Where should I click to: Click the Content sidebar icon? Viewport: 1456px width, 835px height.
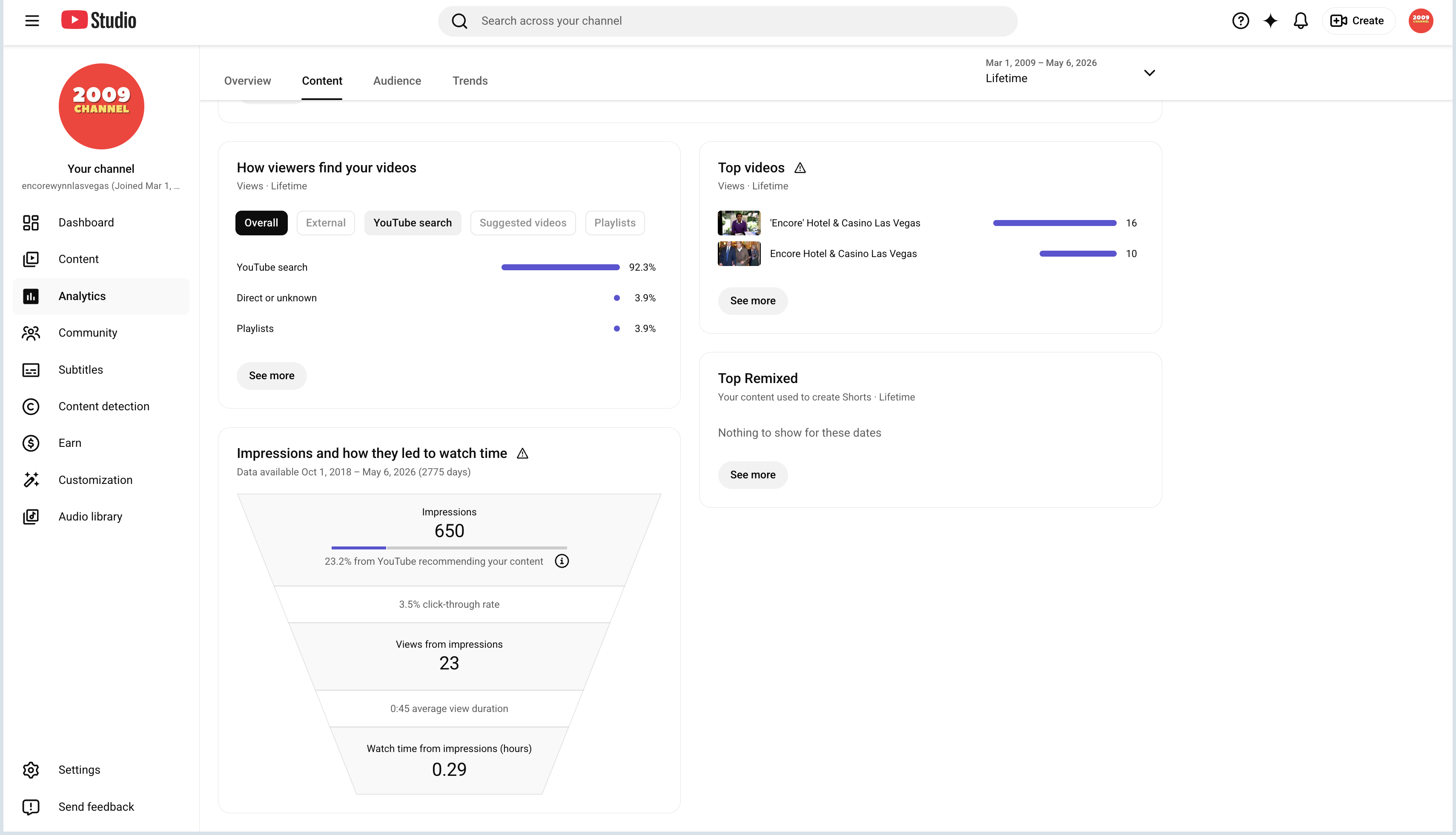click(x=31, y=259)
